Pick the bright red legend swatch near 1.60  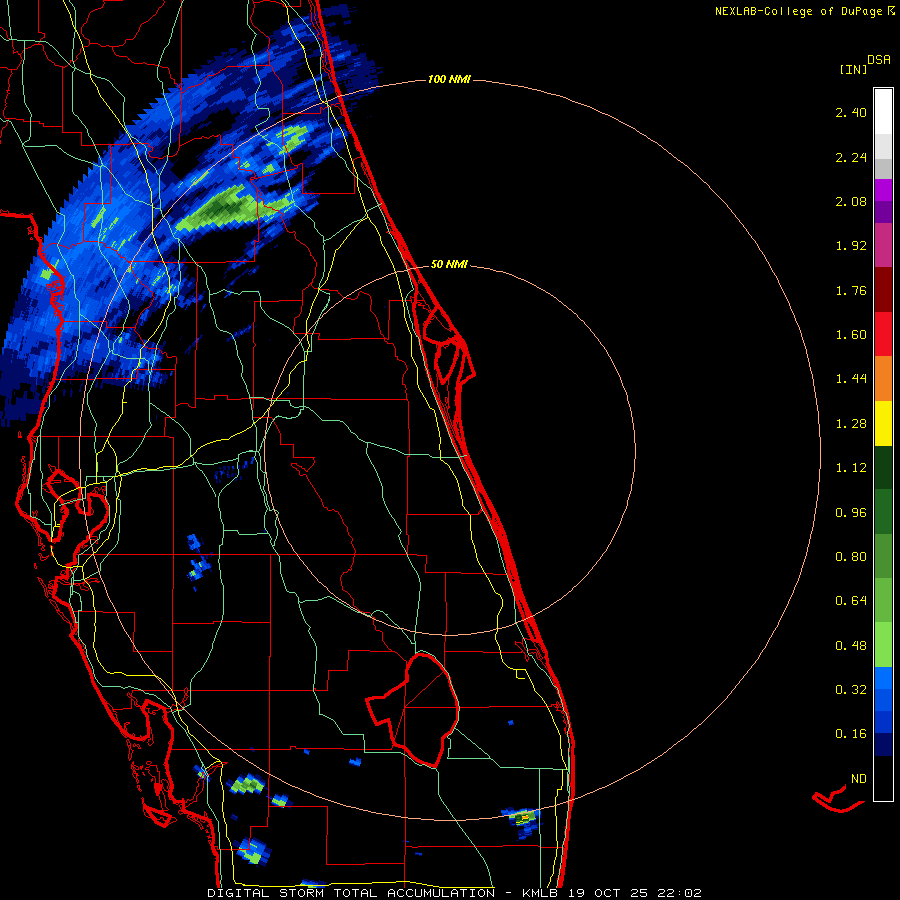(x=883, y=335)
